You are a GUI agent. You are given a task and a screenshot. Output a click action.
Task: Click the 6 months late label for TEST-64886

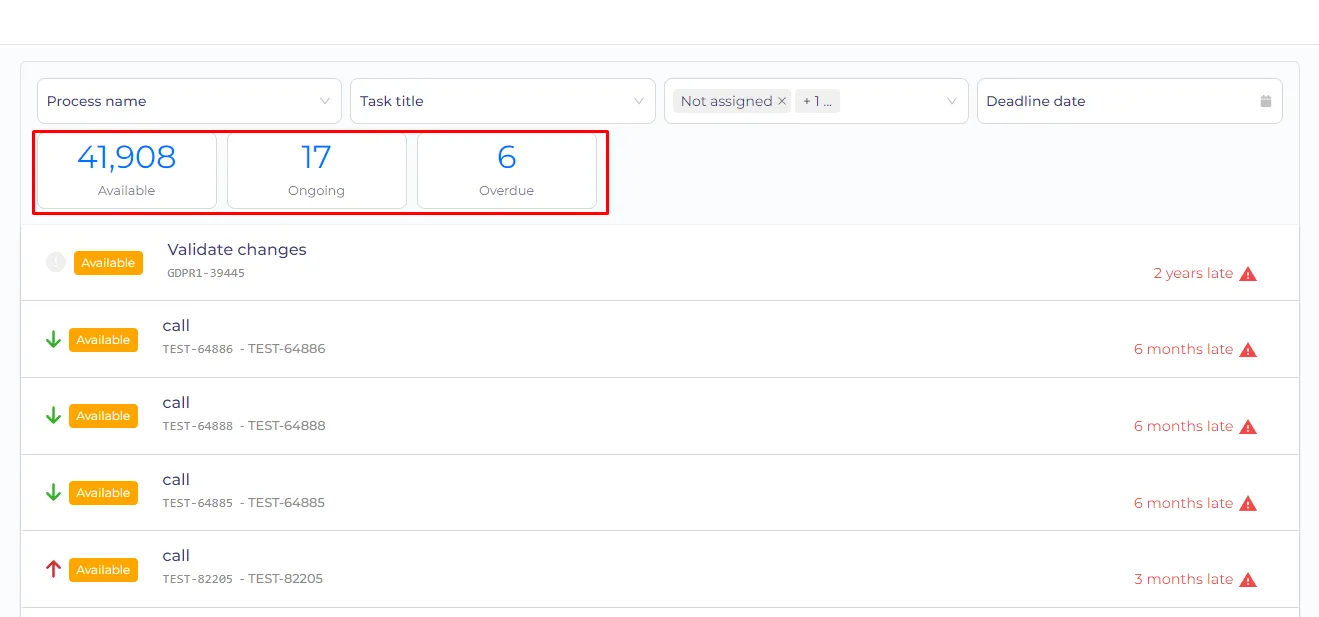coord(1183,350)
